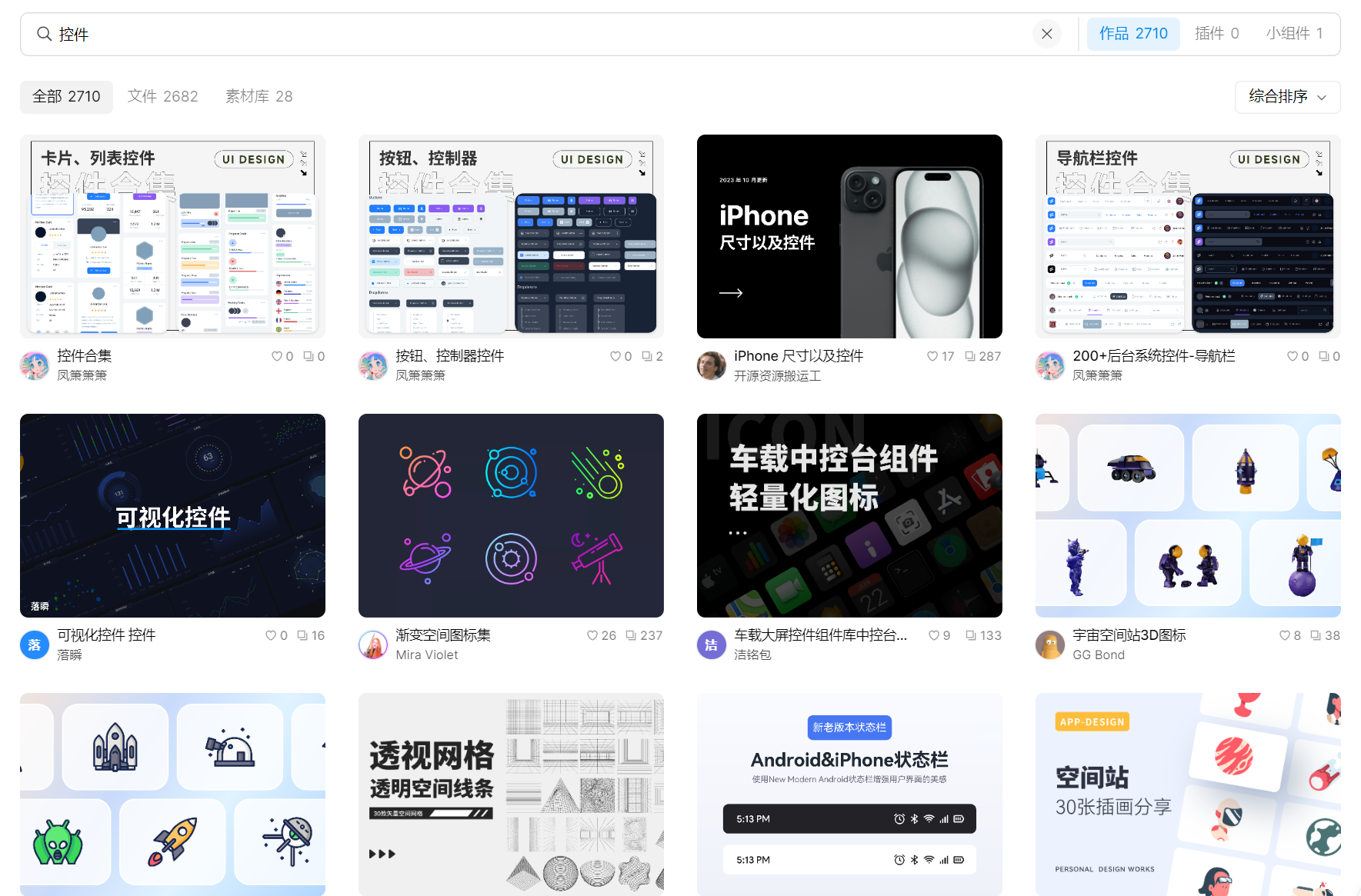Open the 可视化控件 dark thumbnail
1361x896 pixels.
click(172, 515)
